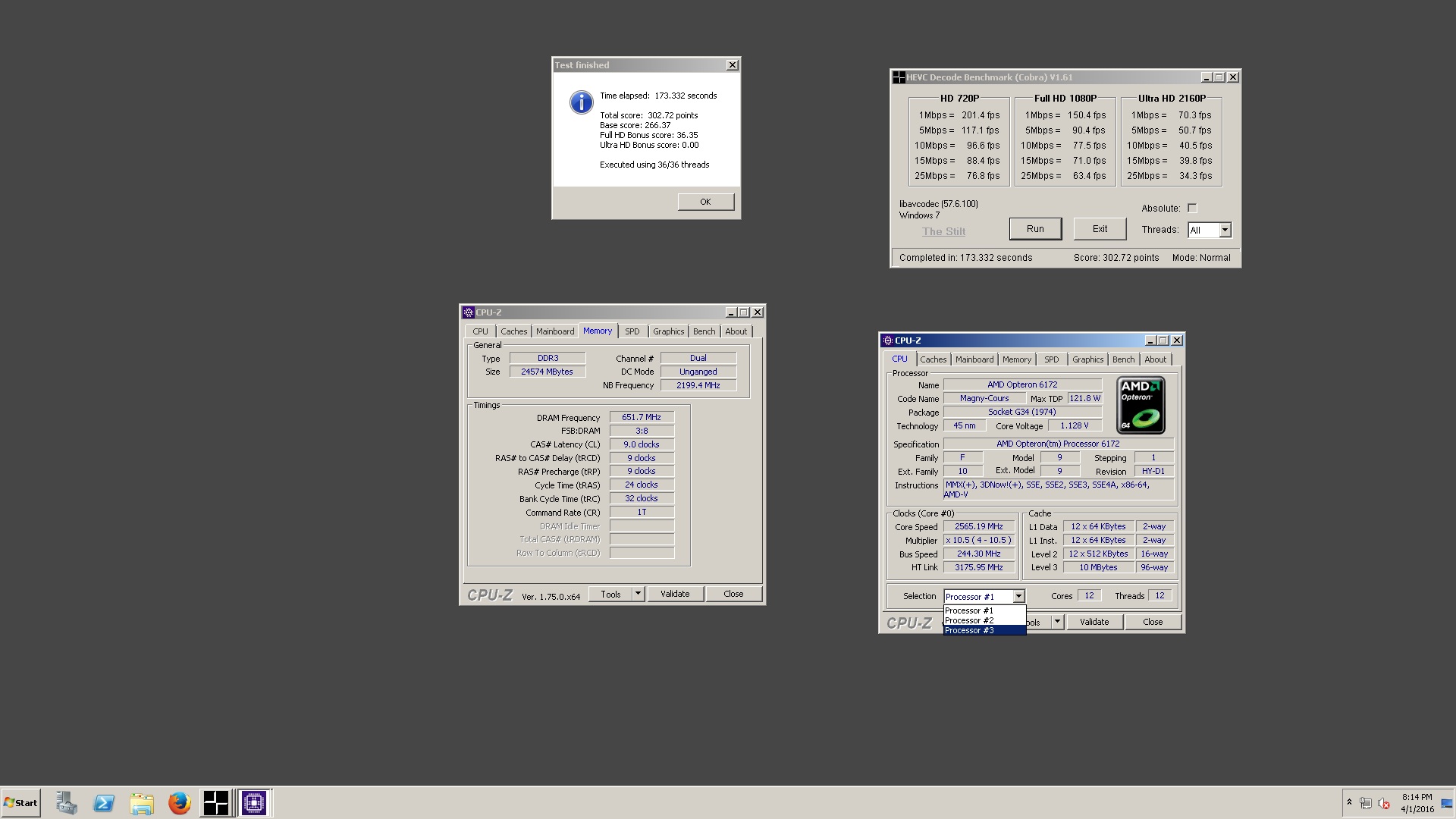
Task: Click Close button in processor CPU-Z window
Action: (1153, 622)
